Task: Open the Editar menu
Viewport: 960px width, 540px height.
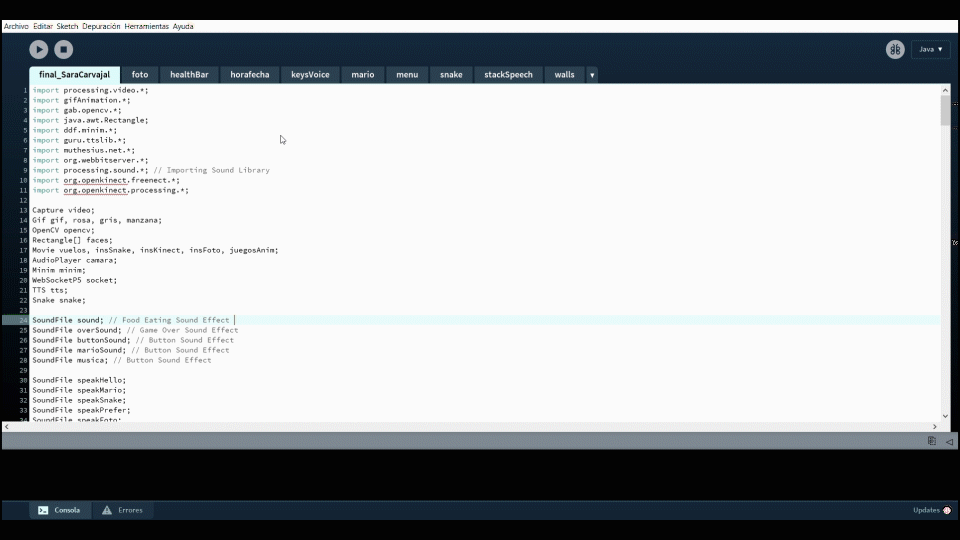Action: (43, 26)
